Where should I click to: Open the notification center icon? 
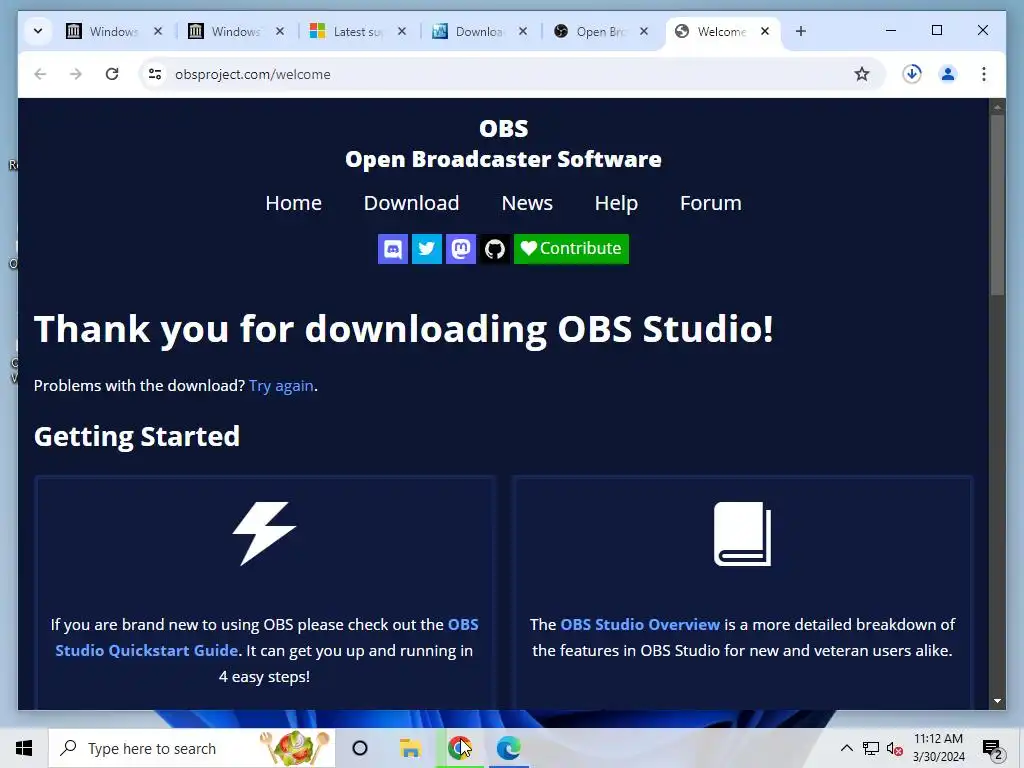[x=993, y=749]
